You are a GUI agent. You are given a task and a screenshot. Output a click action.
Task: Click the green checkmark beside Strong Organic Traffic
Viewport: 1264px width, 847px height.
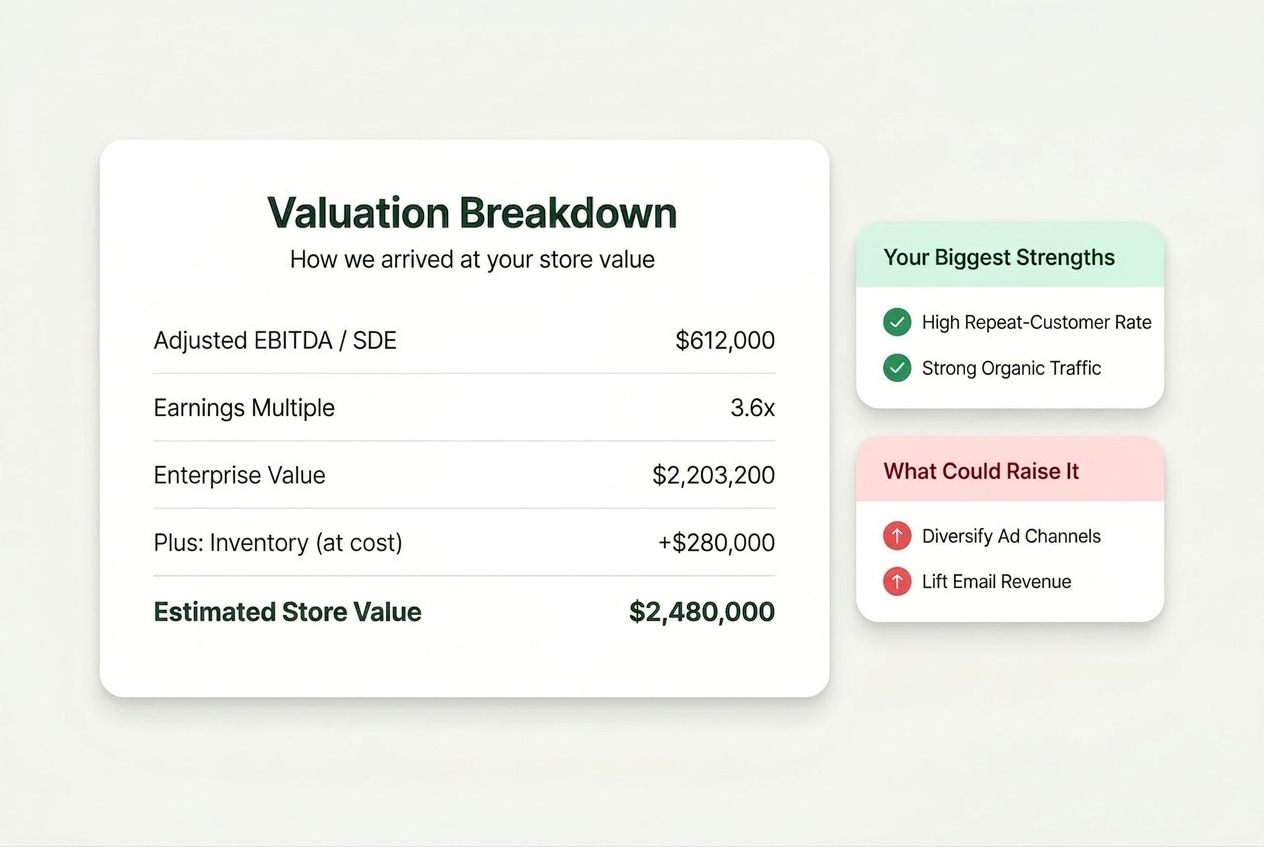(x=897, y=368)
